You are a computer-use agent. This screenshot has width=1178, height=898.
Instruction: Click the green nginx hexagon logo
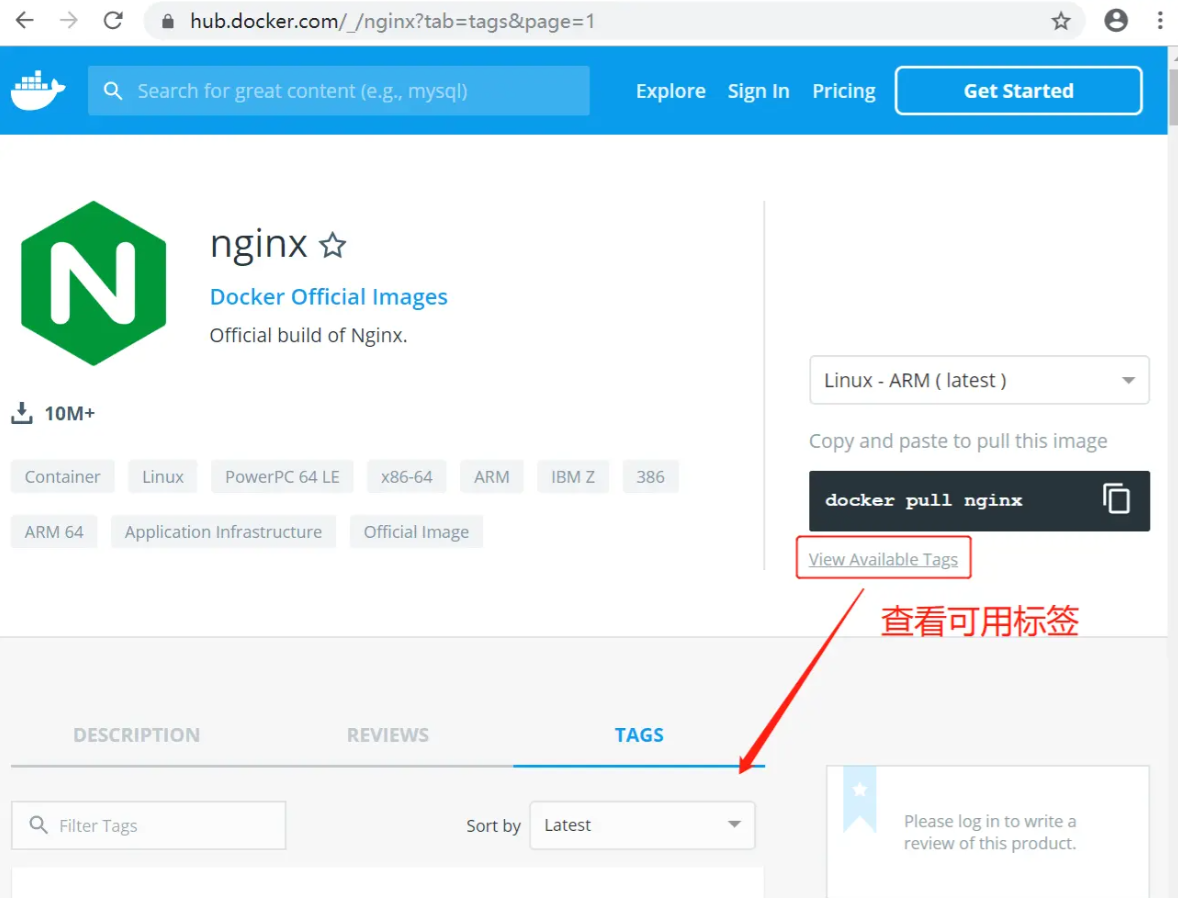click(93, 283)
